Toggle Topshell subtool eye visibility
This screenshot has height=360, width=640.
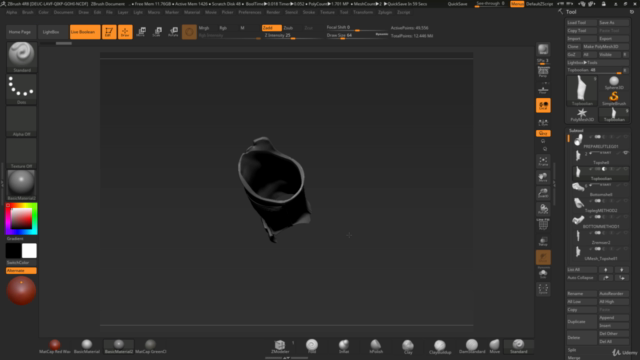click(x=625, y=153)
